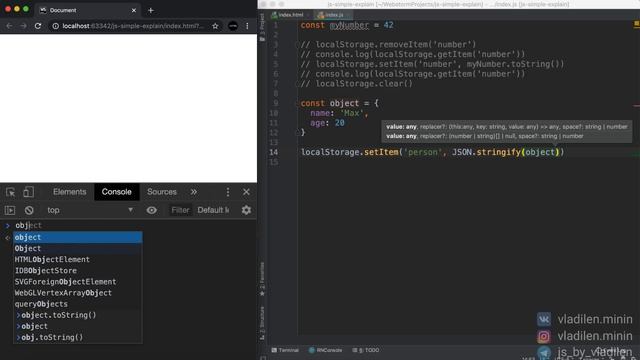Screen dimensions: 640x360
Task: Bookmark this page with the star
Action: (x=215, y=26)
